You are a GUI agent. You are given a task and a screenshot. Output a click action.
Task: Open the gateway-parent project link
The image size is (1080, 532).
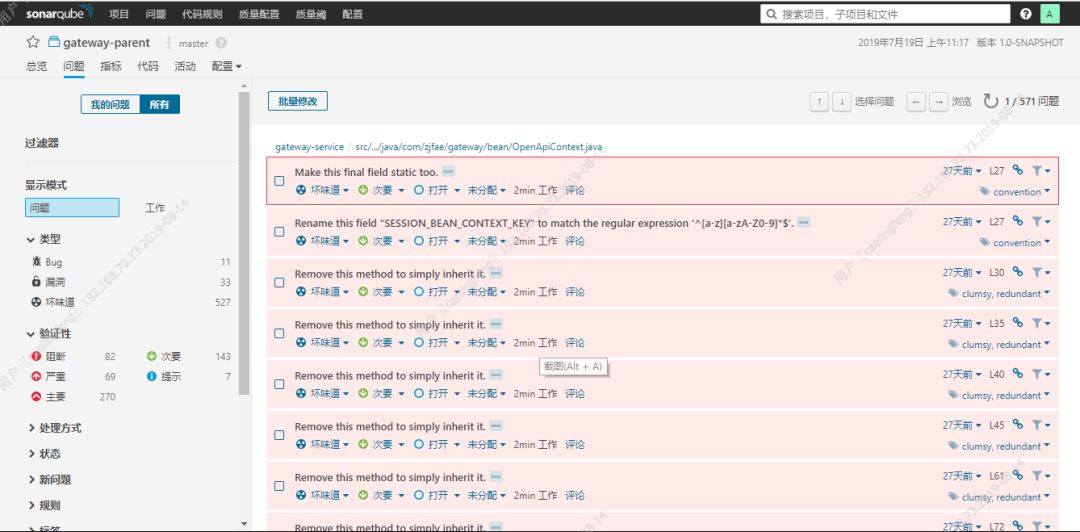click(x=106, y=43)
